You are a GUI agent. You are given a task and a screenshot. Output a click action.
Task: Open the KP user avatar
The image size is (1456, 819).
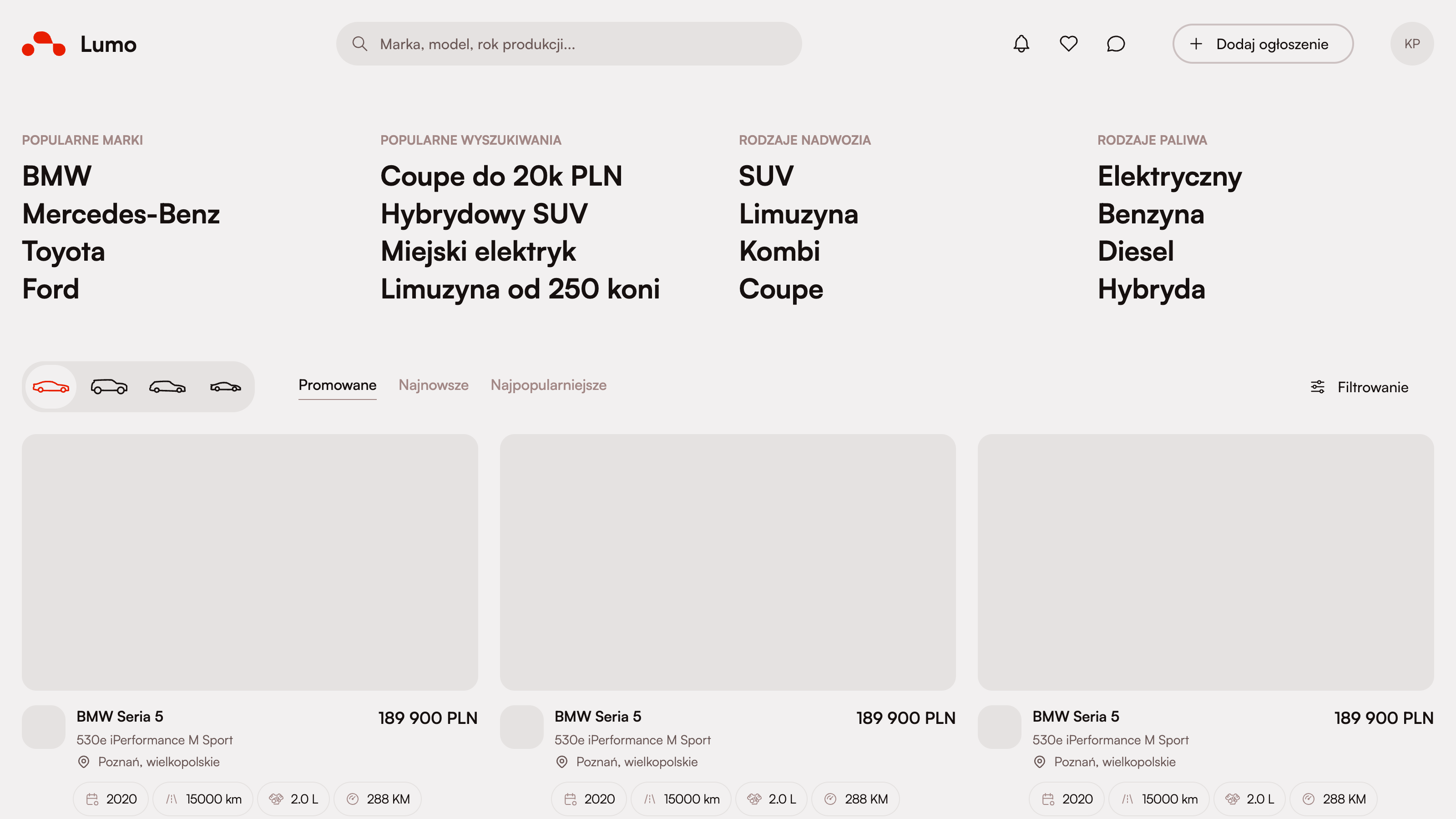click(1412, 44)
